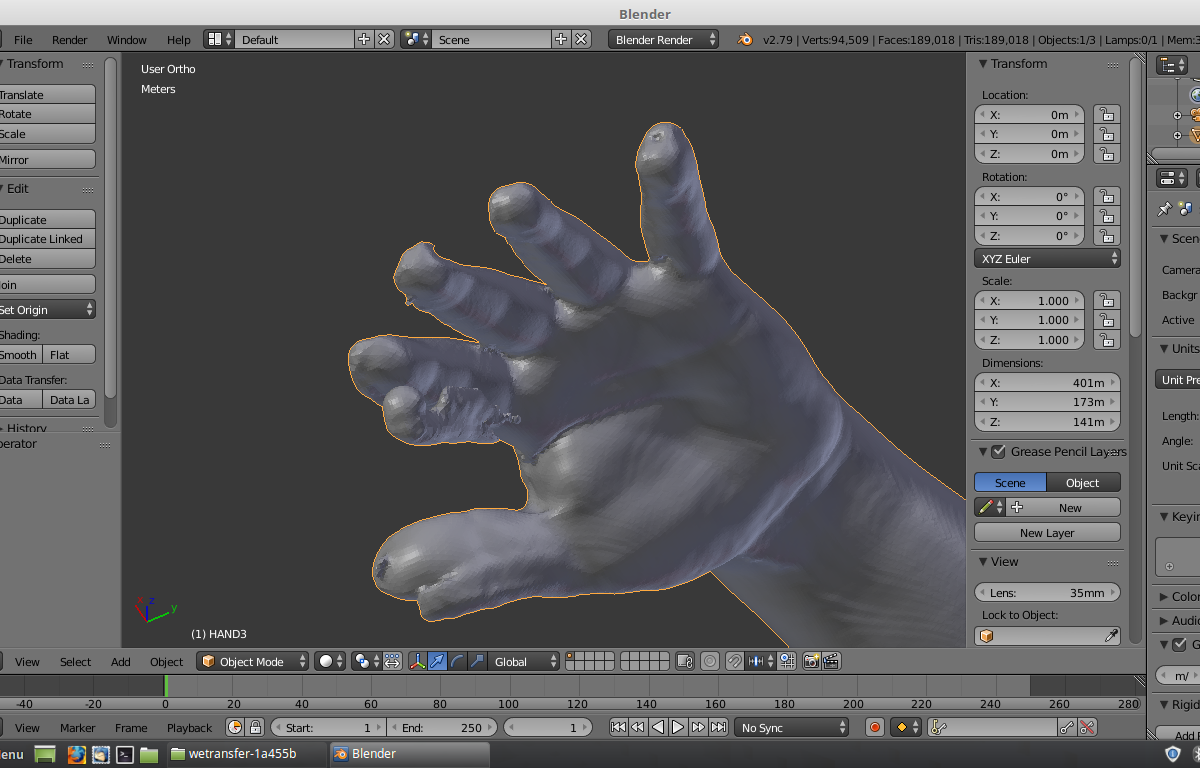1200x768 pixels.
Task: Open snap element type selector
Action: tap(760, 661)
